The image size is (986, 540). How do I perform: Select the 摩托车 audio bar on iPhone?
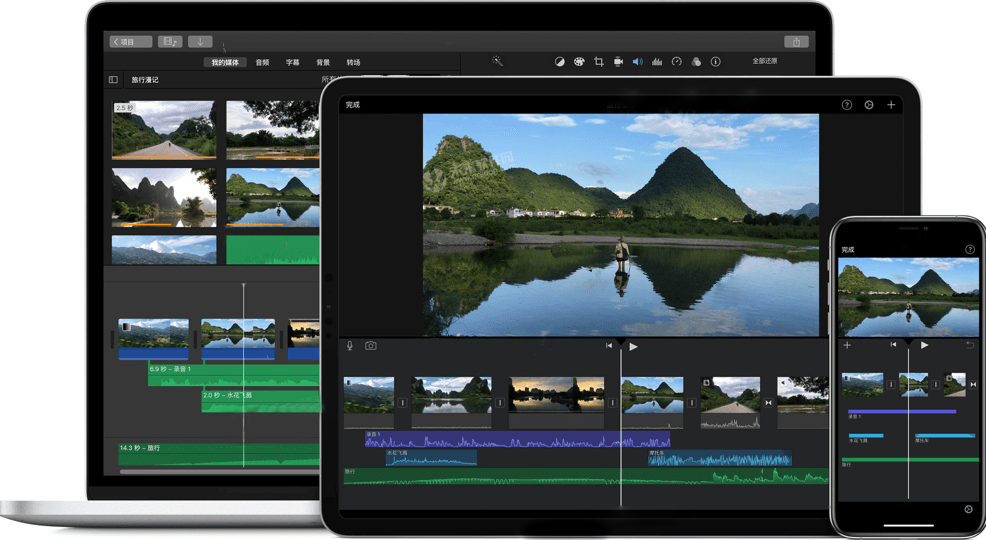point(944,435)
